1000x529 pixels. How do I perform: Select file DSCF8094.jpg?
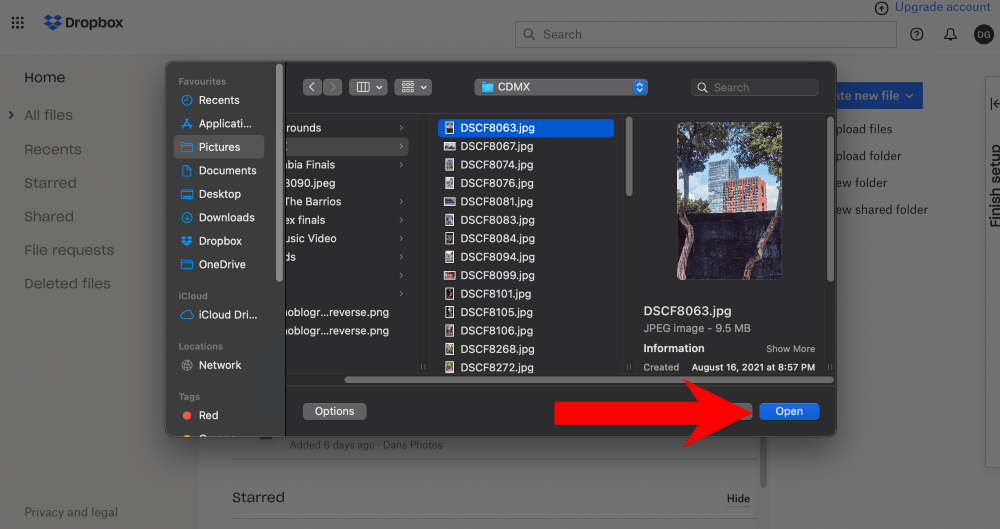[526, 257]
